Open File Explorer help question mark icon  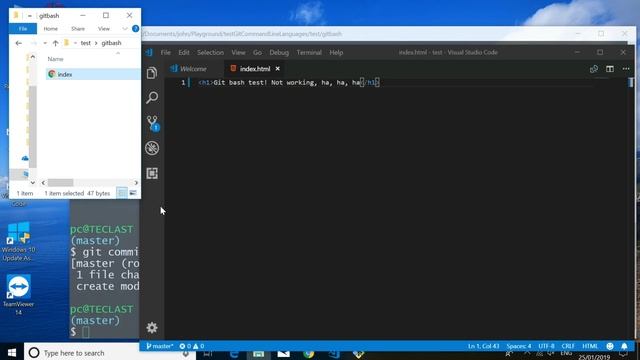coord(136,29)
